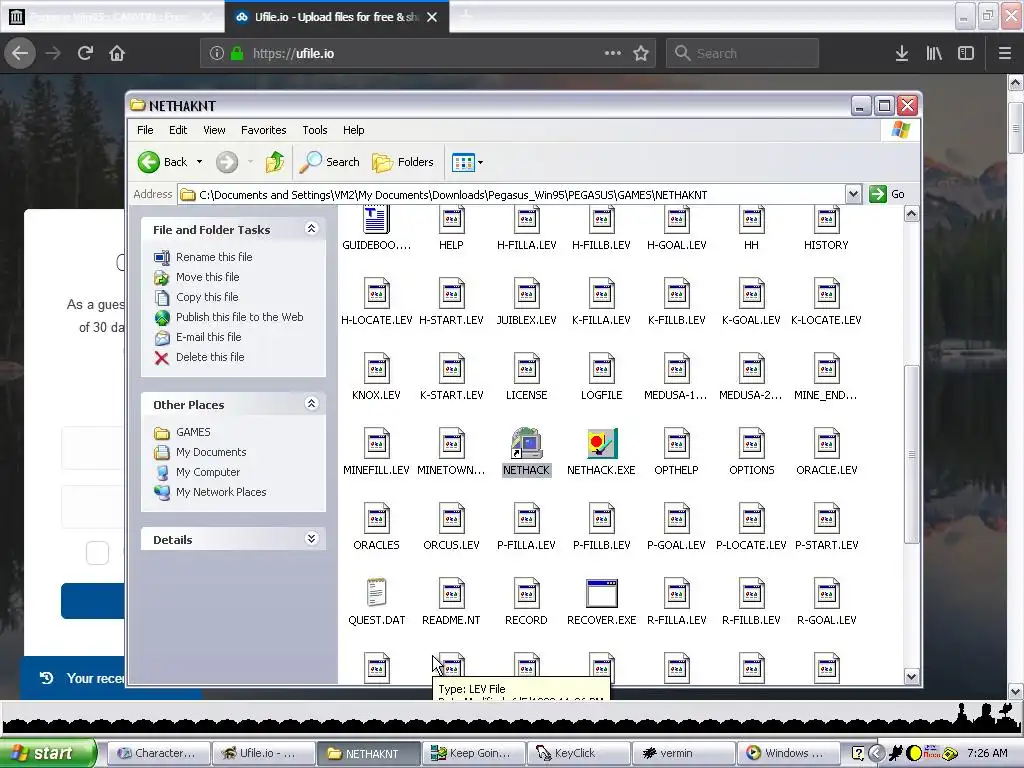Screen dimensions: 1024x768
Task: Open the Firefox hamburger menu
Action: [1005, 54]
